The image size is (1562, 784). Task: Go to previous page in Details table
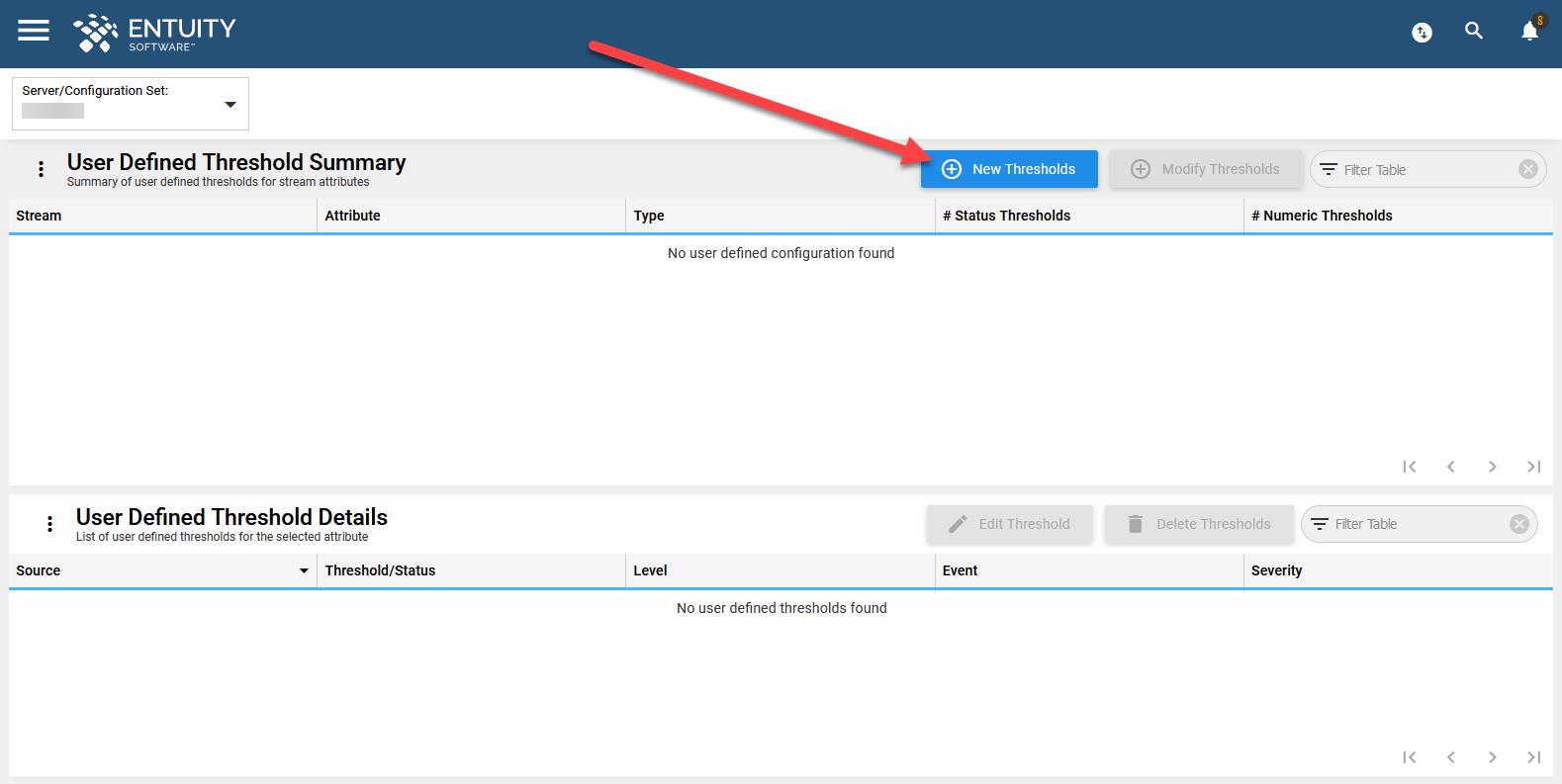click(x=1451, y=757)
